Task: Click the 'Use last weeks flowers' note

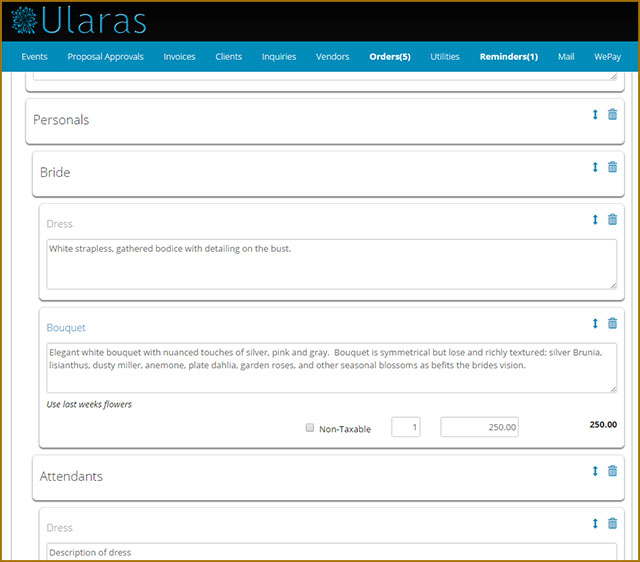Action: 89,404
